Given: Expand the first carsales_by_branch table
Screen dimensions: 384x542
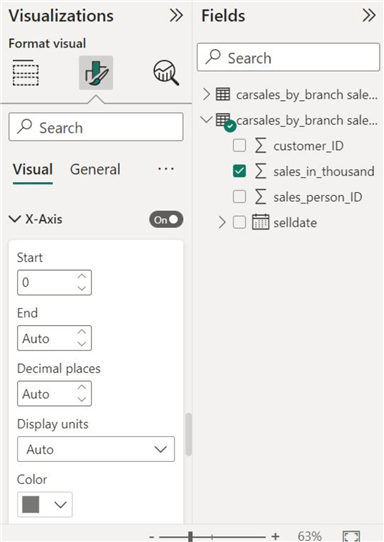Looking at the screenshot, I should [206, 94].
